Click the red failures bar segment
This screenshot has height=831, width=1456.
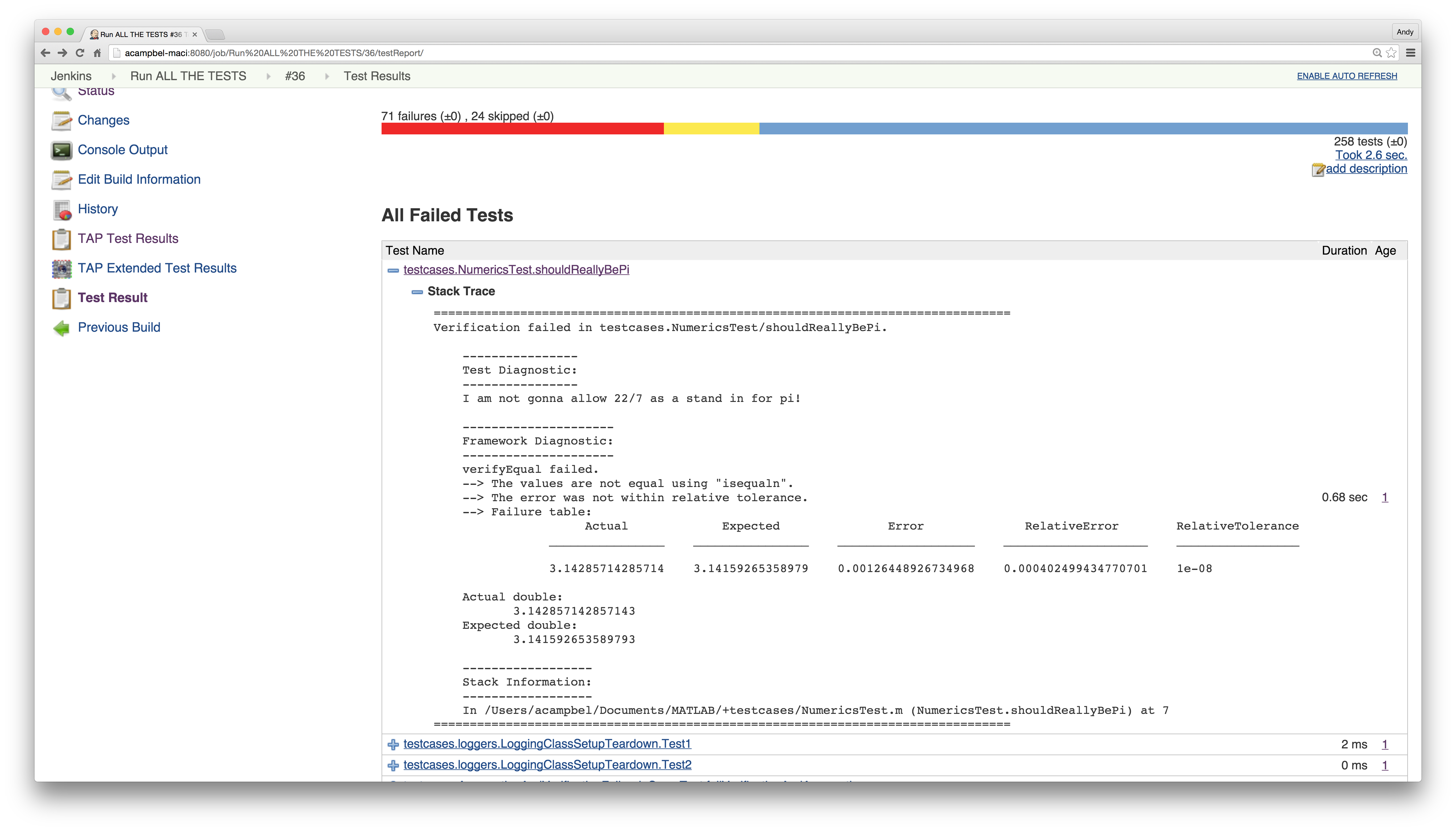522,129
